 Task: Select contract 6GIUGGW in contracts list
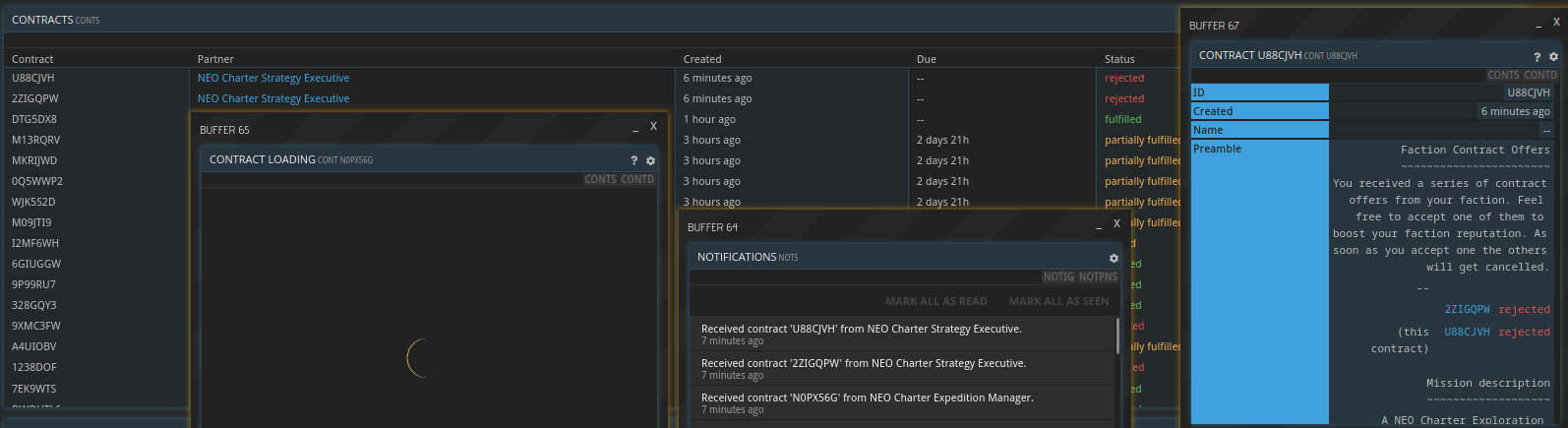pos(36,264)
